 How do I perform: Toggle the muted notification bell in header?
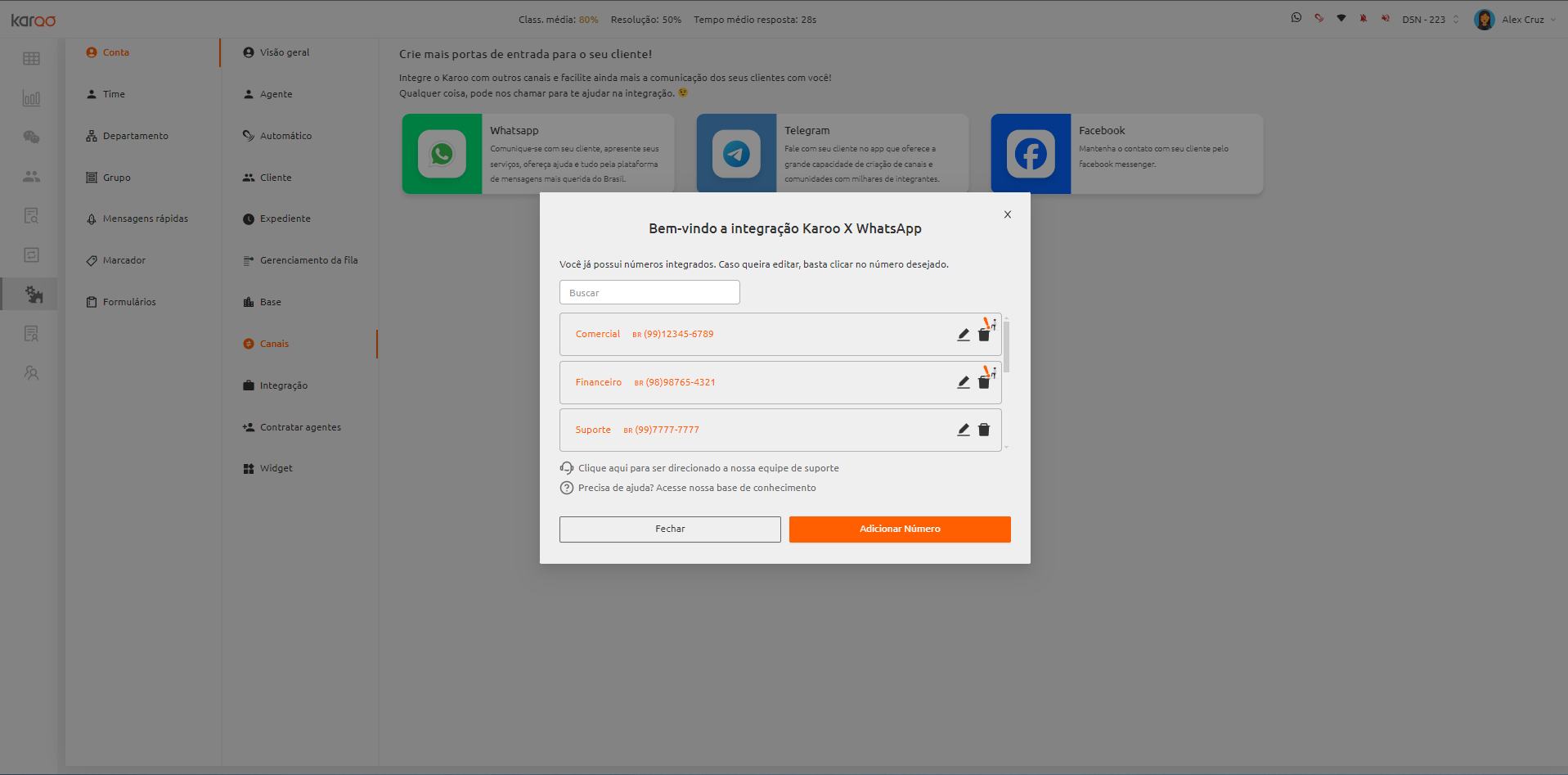pyautogui.click(x=1364, y=18)
